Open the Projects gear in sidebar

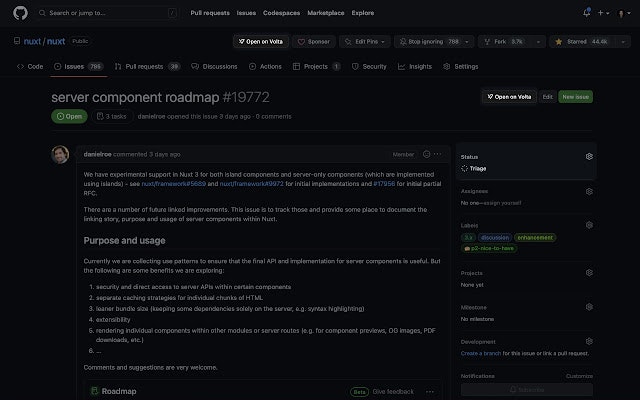(589, 273)
